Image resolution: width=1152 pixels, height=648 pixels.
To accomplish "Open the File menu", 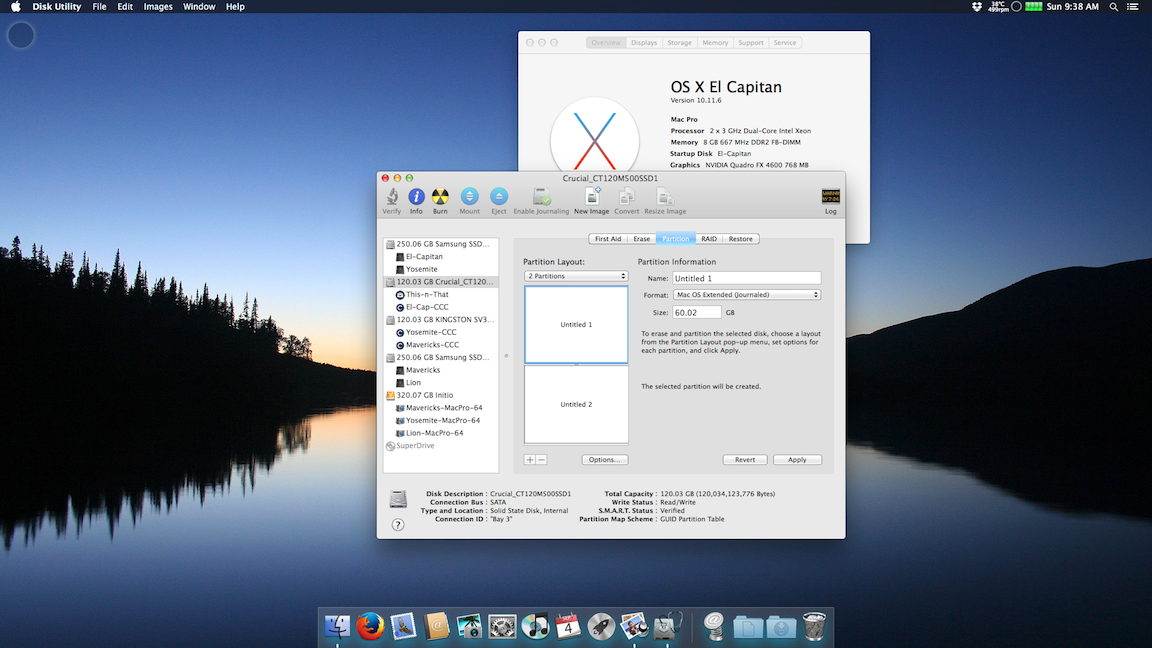I will (x=99, y=7).
